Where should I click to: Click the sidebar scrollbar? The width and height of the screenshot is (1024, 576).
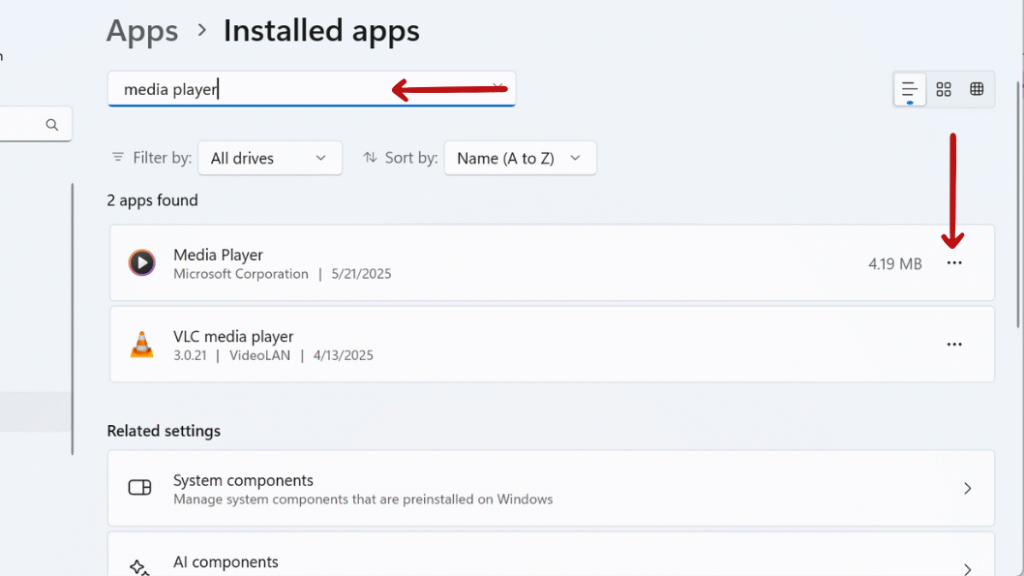pyautogui.click(x=72, y=319)
